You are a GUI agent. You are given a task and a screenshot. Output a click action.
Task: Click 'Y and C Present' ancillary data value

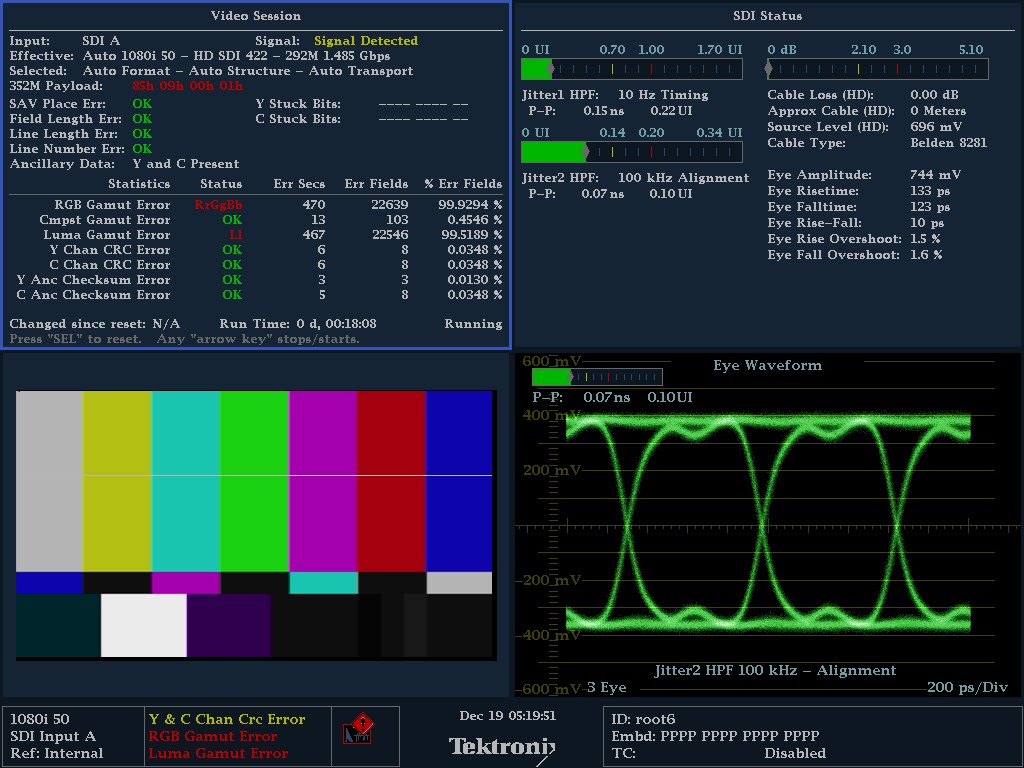(185, 164)
